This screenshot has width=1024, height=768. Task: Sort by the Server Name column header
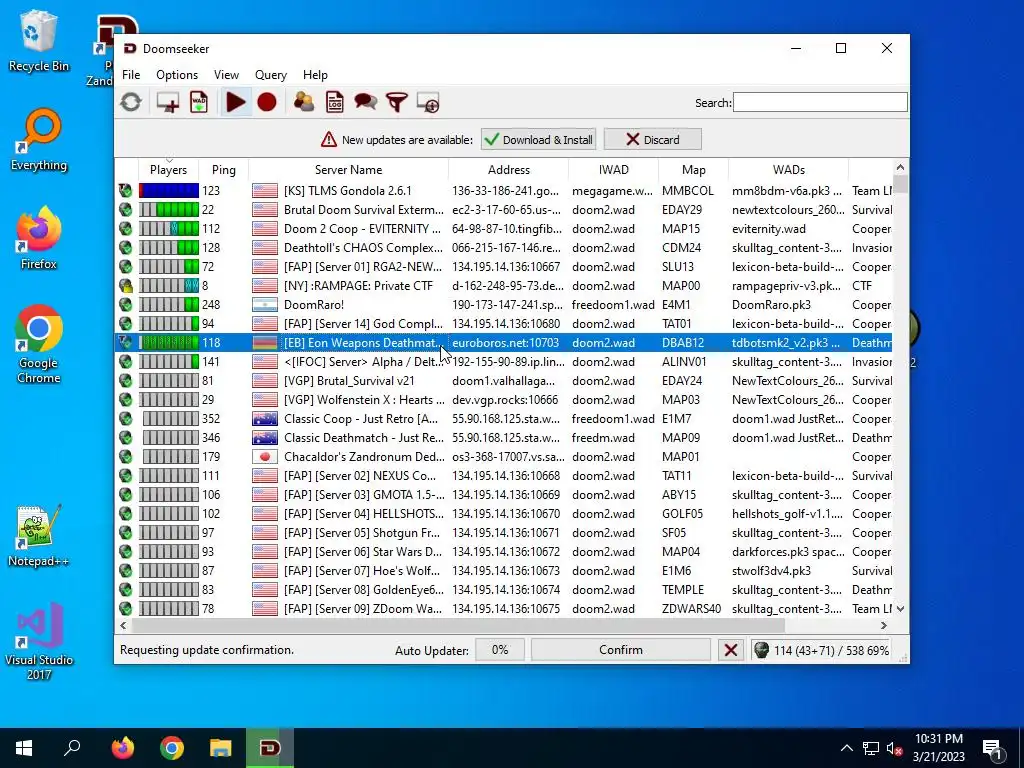(x=348, y=170)
